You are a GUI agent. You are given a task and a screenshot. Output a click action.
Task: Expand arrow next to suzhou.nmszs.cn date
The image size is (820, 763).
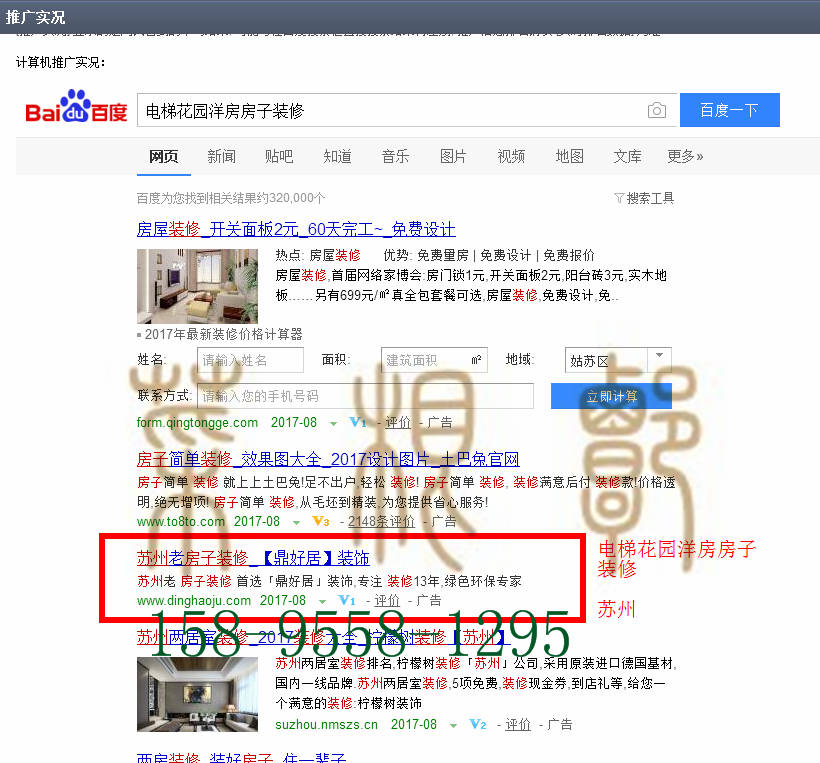[x=453, y=725]
